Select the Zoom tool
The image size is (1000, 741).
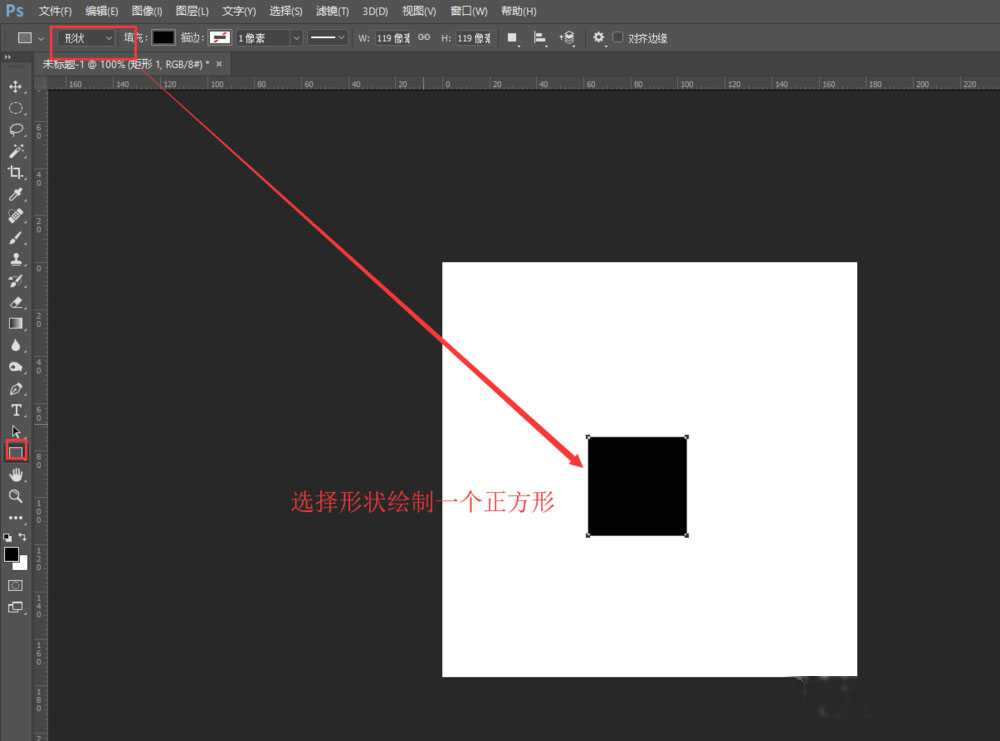point(15,496)
